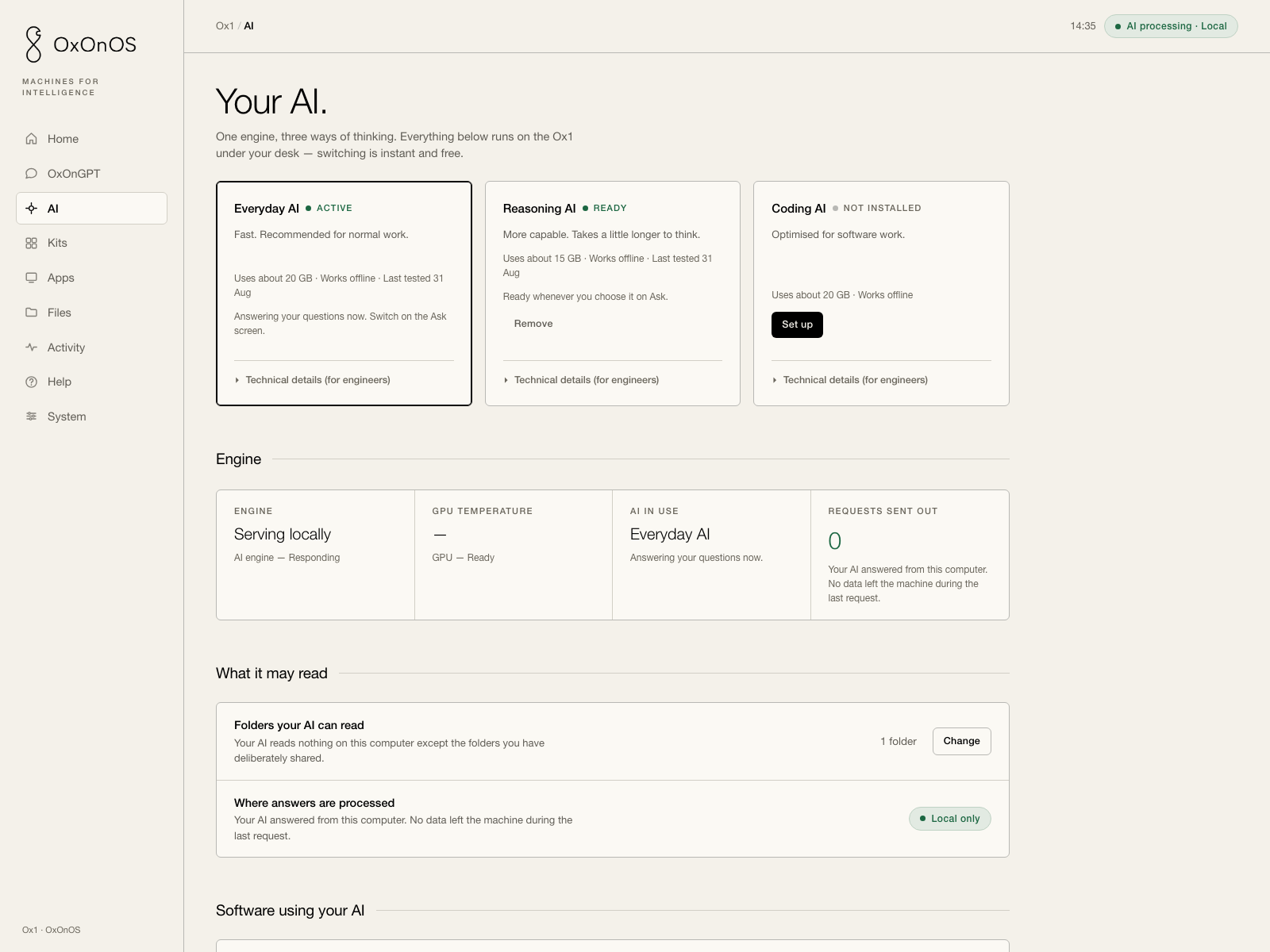Click the Requests sent out 0 value
Image resolution: width=1270 pixels, height=952 pixels.
pyautogui.click(x=834, y=541)
